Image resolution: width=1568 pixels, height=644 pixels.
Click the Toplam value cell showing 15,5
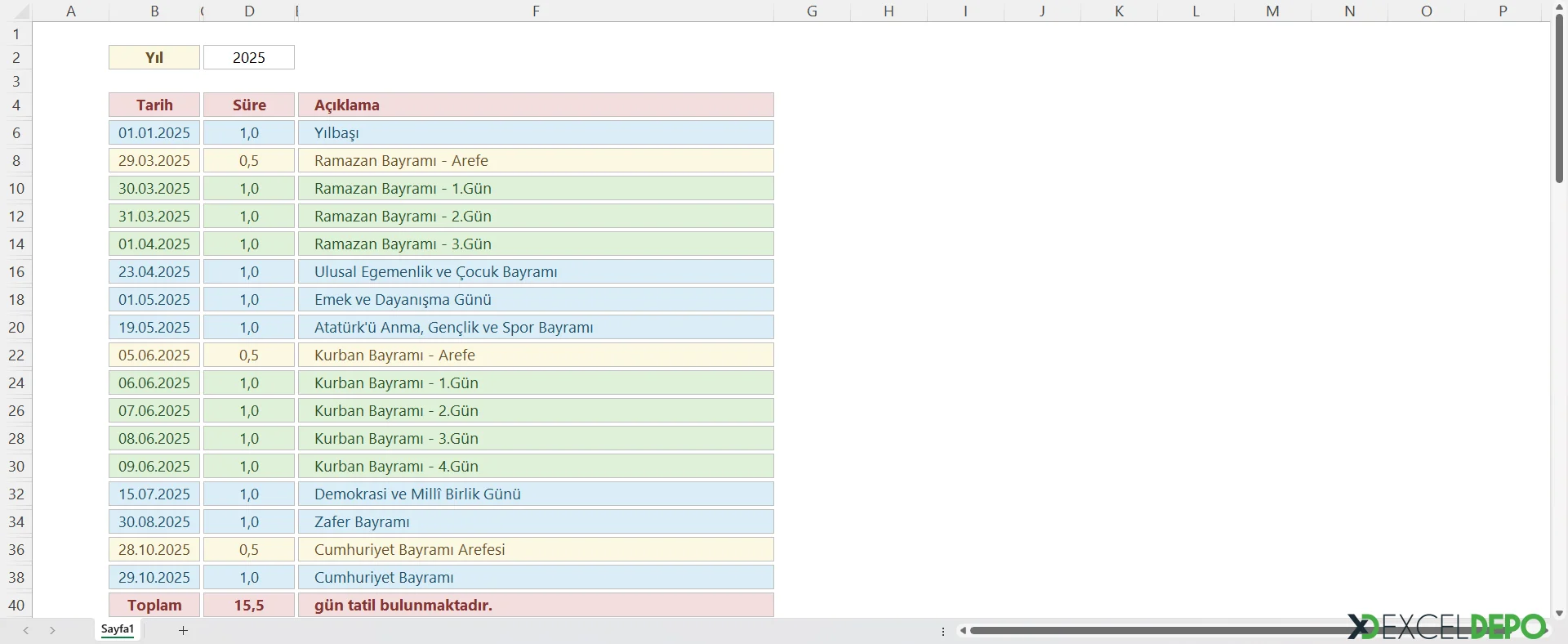pos(249,605)
